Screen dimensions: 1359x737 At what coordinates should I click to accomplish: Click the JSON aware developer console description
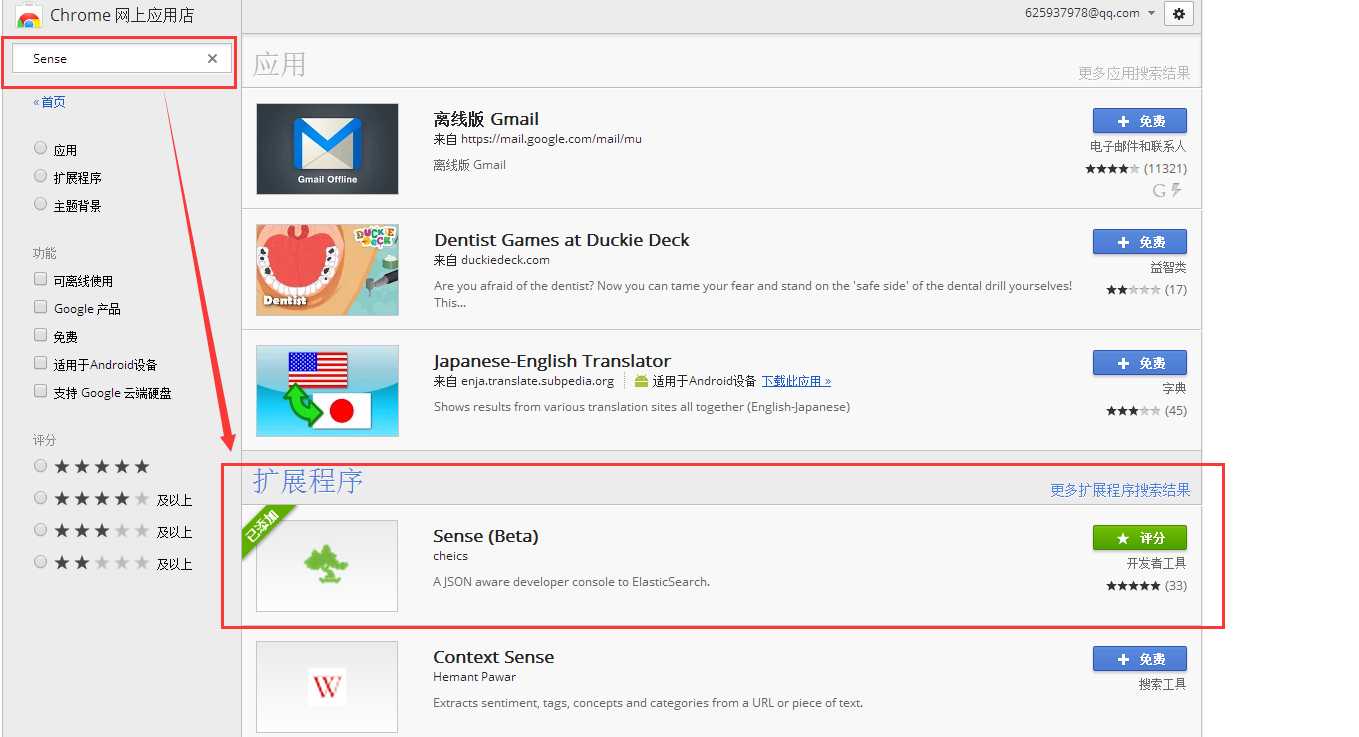571,582
